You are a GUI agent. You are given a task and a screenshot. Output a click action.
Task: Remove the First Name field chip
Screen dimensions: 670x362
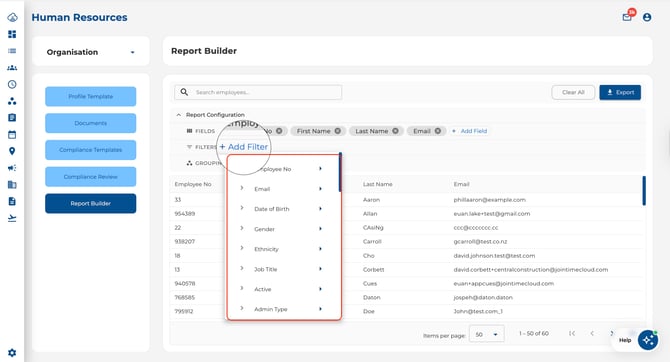(338, 131)
